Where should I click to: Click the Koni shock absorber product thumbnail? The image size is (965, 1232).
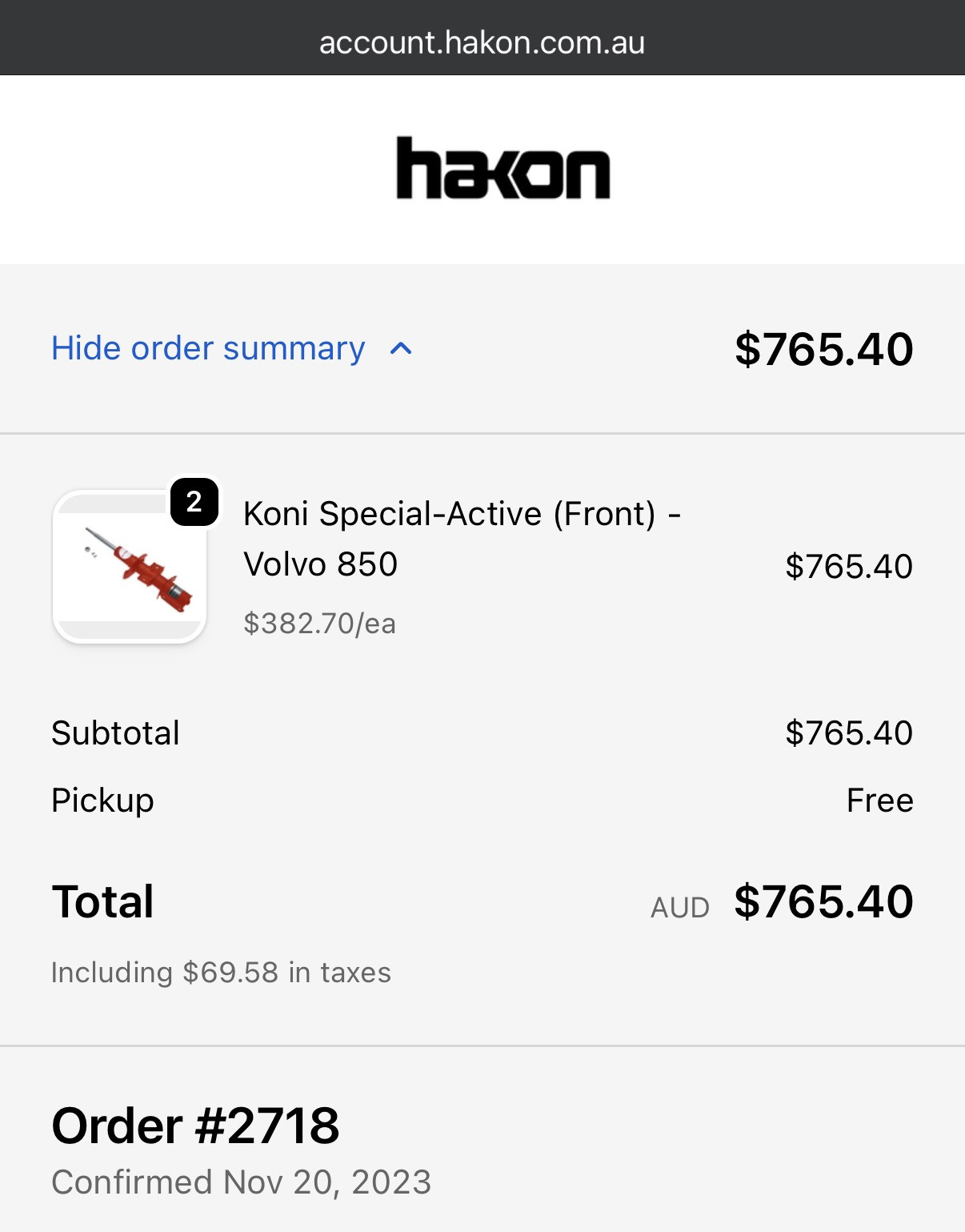(130, 567)
